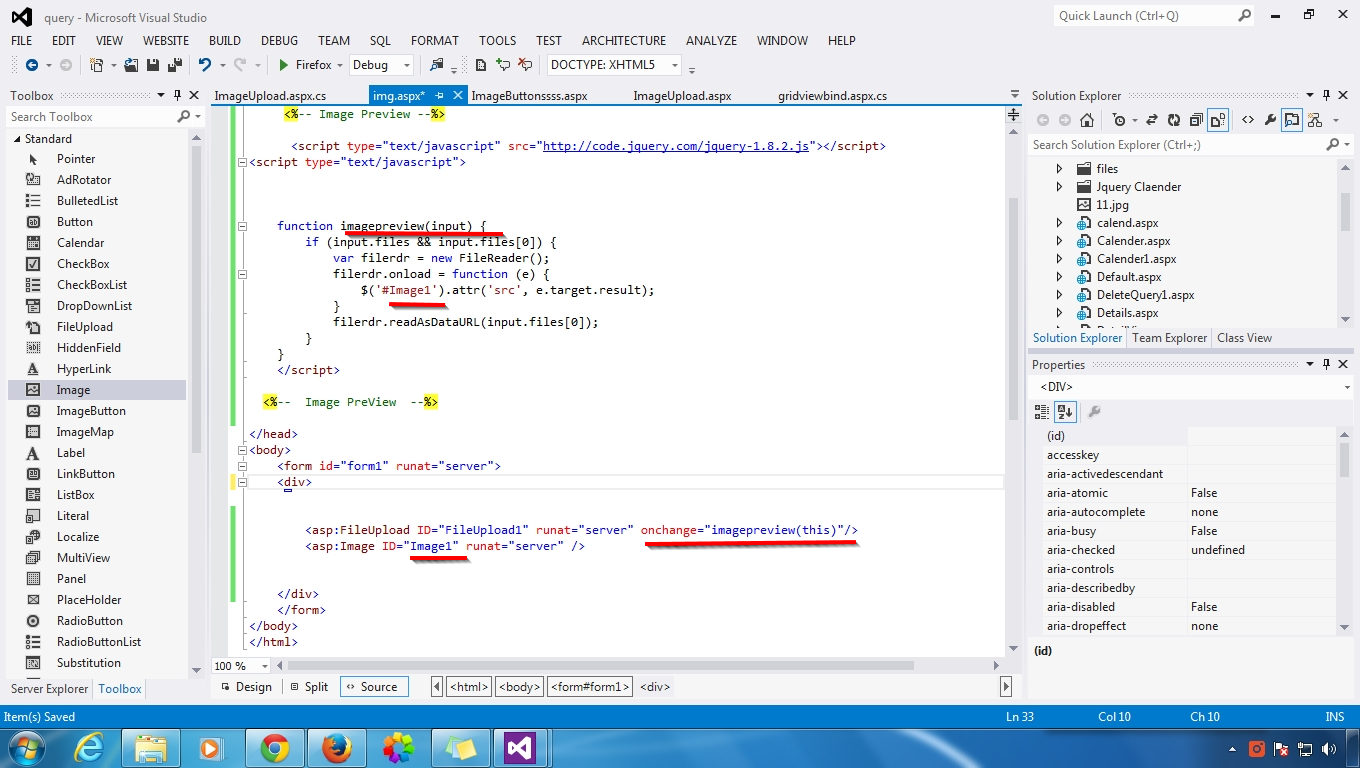The height and width of the screenshot is (768, 1360).
Task: Switch to Split view
Action: 309,687
